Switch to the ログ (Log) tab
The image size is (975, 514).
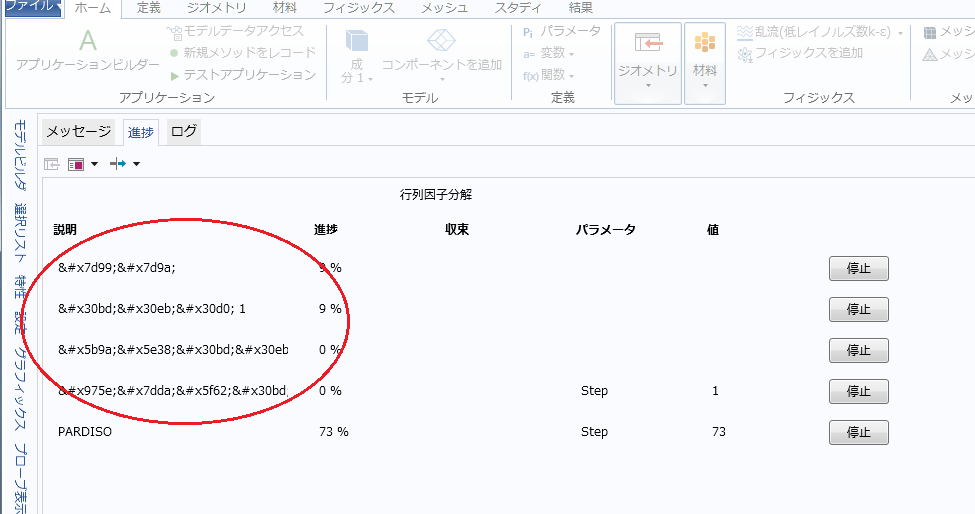coord(184,132)
